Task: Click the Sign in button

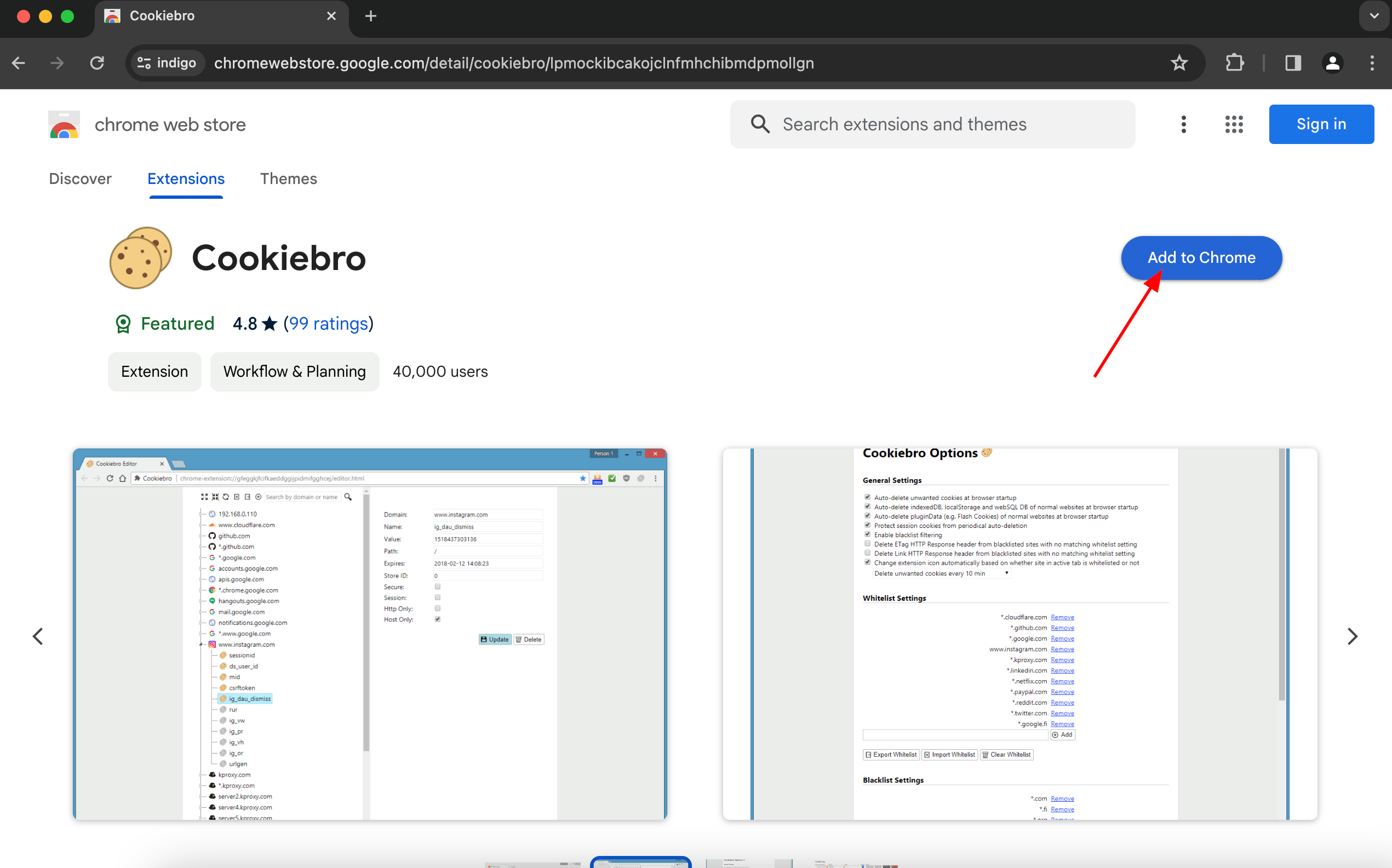Action: pos(1321,124)
